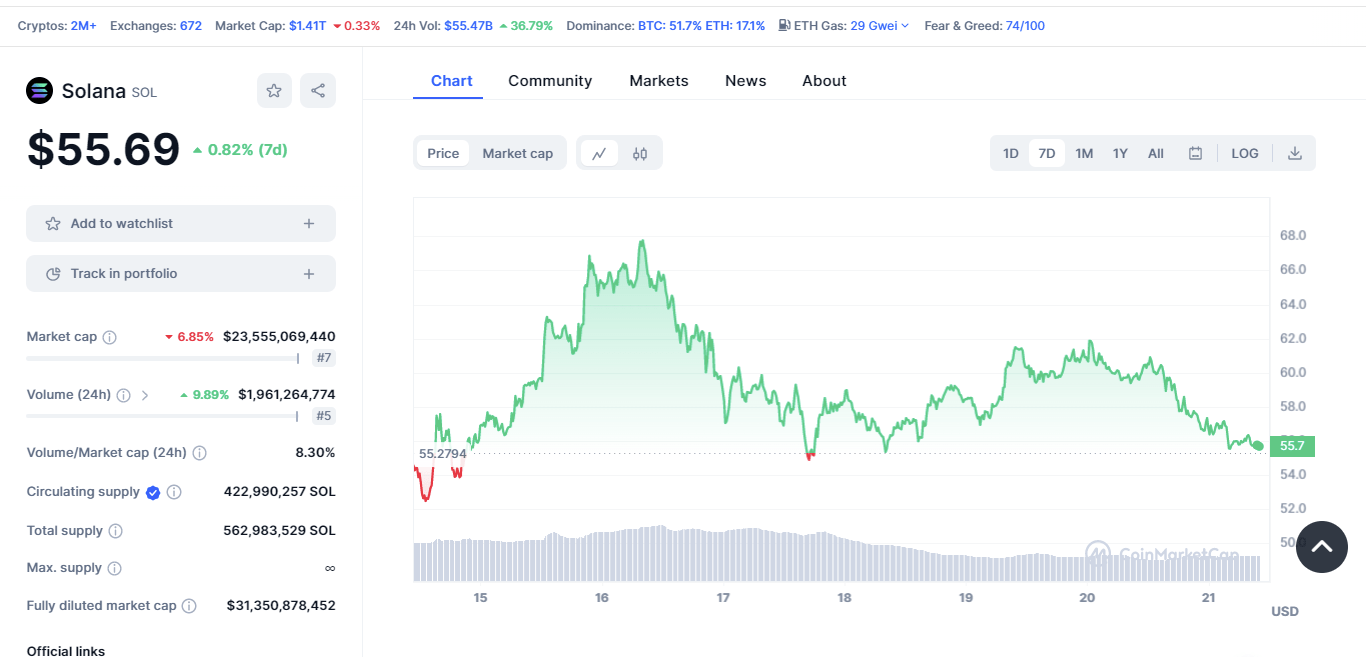Expand ETH Gas 29 Gwei dropdown

(x=880, y=25)
